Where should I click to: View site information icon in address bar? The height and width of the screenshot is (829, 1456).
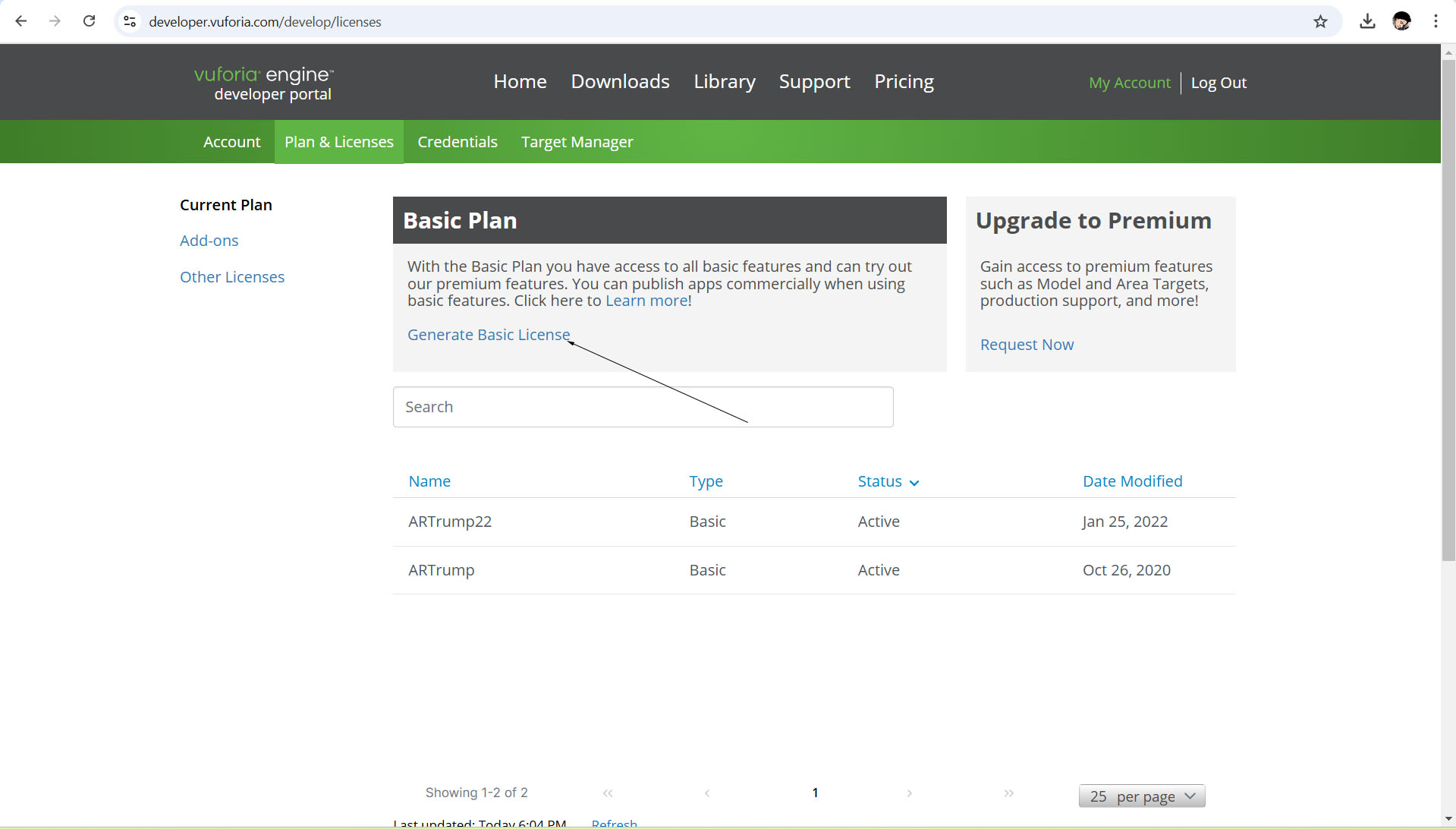pyautogui.click(x=130, y=21)
